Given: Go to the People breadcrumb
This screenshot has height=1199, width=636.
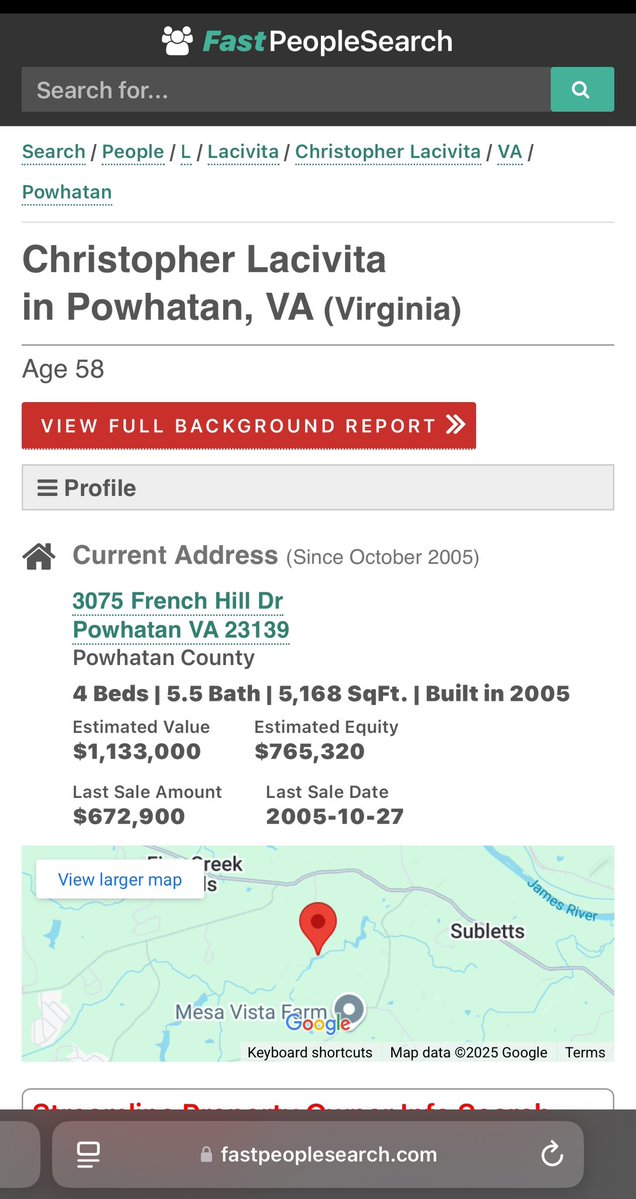Looking at the screenshot, I should coord(133,152).
